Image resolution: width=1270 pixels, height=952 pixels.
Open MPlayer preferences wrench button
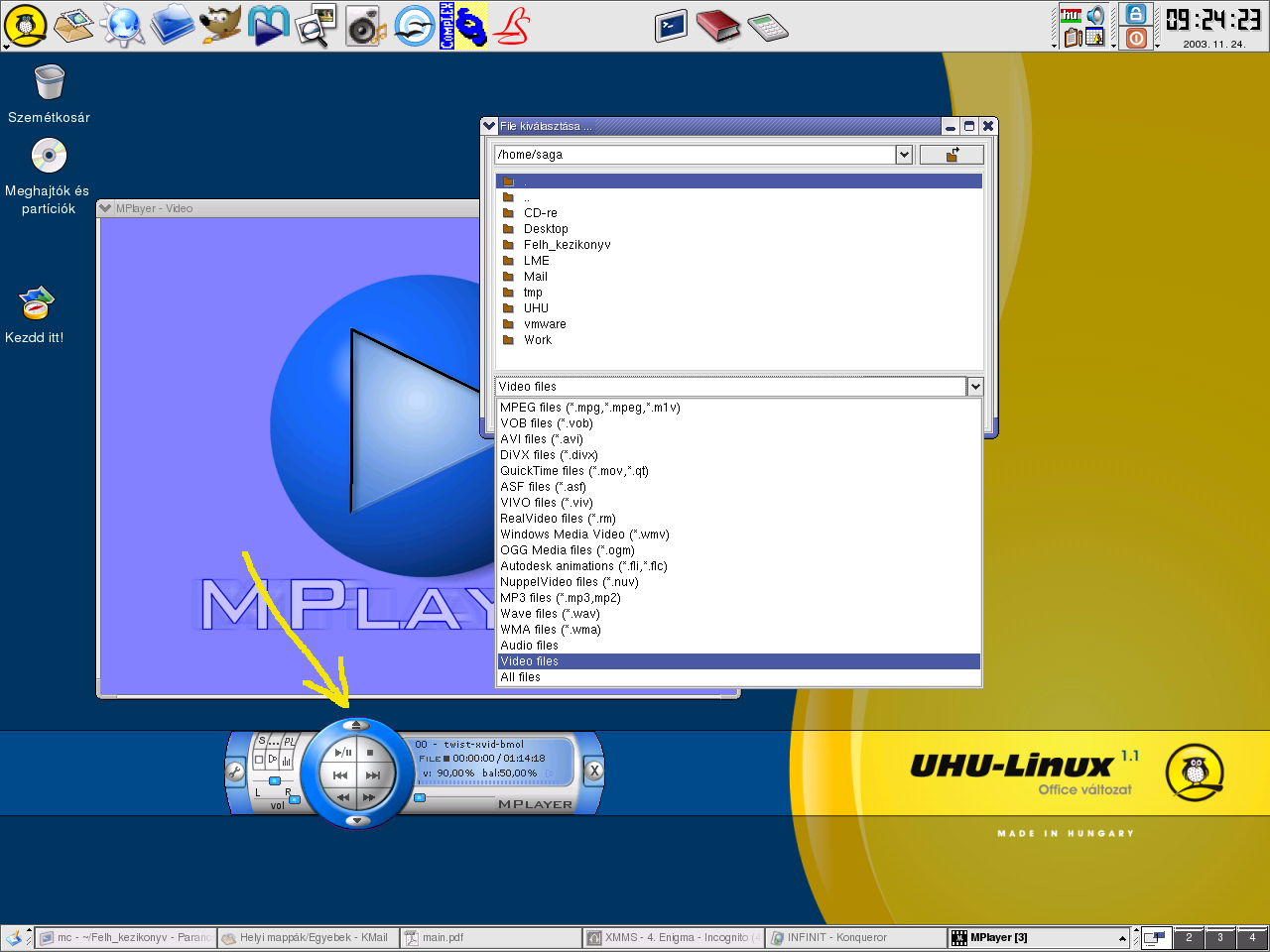tap(235, 772)
